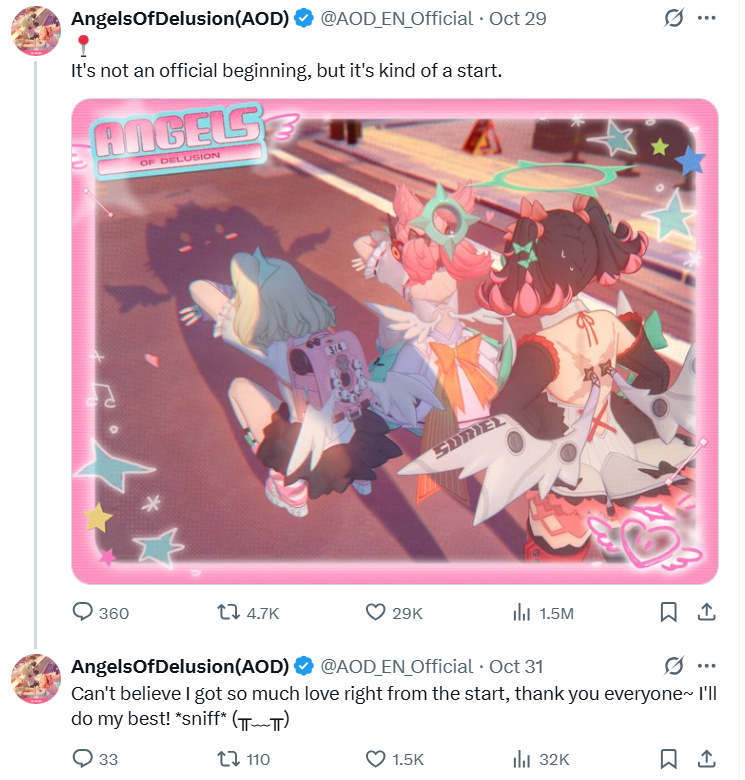Open the Angels of Delusion image attachment

click(x=395, y=341)
